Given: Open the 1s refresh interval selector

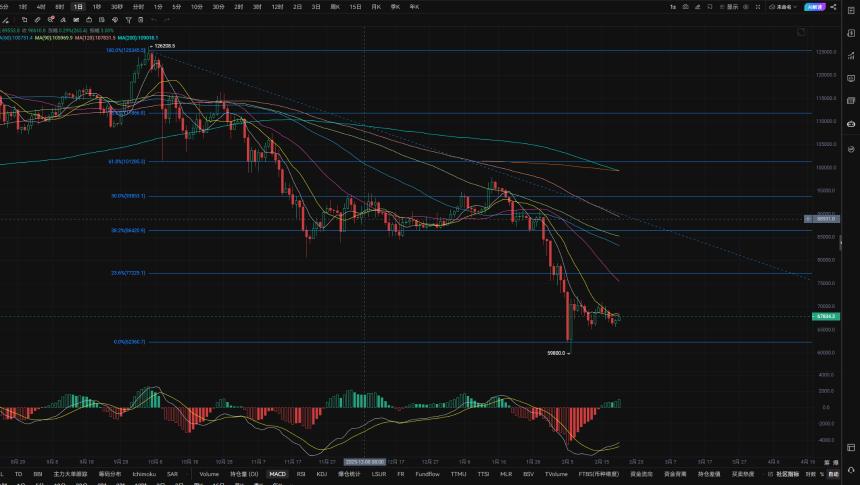Looking at the screenshot, I should click(673, 7).
